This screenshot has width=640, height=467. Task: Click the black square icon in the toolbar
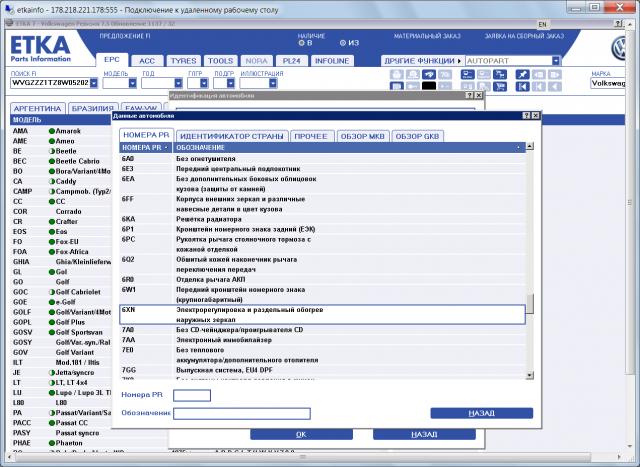pyautogui.click(x=429, y=86)
